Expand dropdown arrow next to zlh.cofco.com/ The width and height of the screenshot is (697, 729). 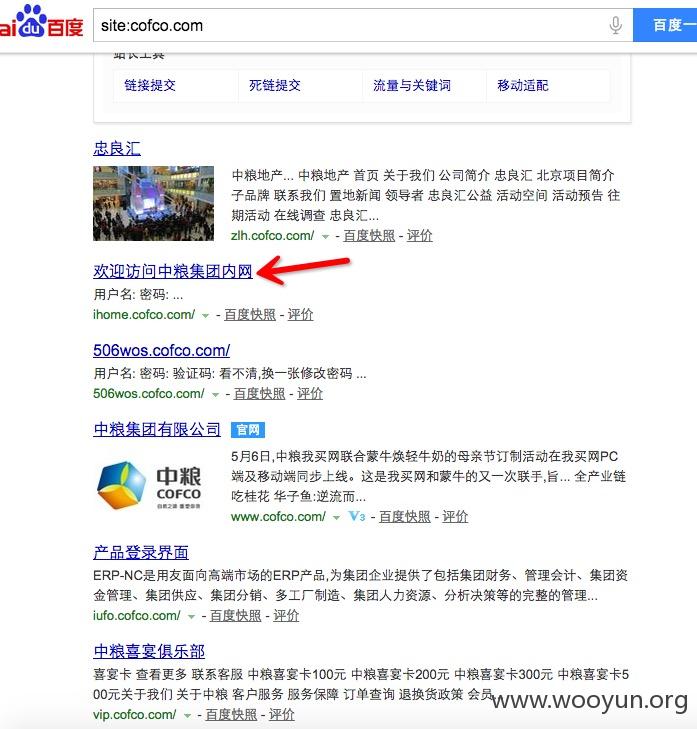[325, 237]
